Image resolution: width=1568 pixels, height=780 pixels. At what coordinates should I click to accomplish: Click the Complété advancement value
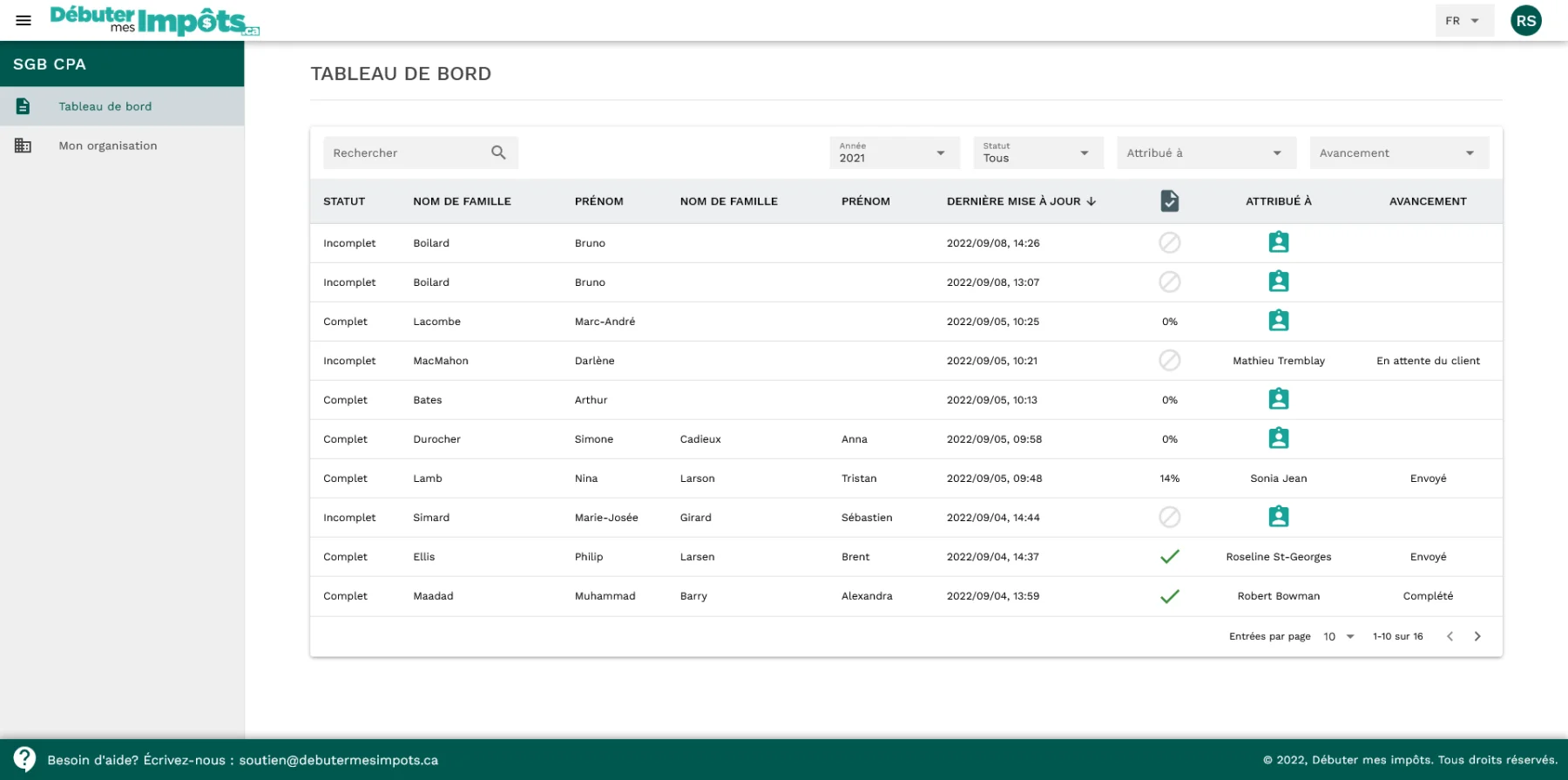point(1428,596)
